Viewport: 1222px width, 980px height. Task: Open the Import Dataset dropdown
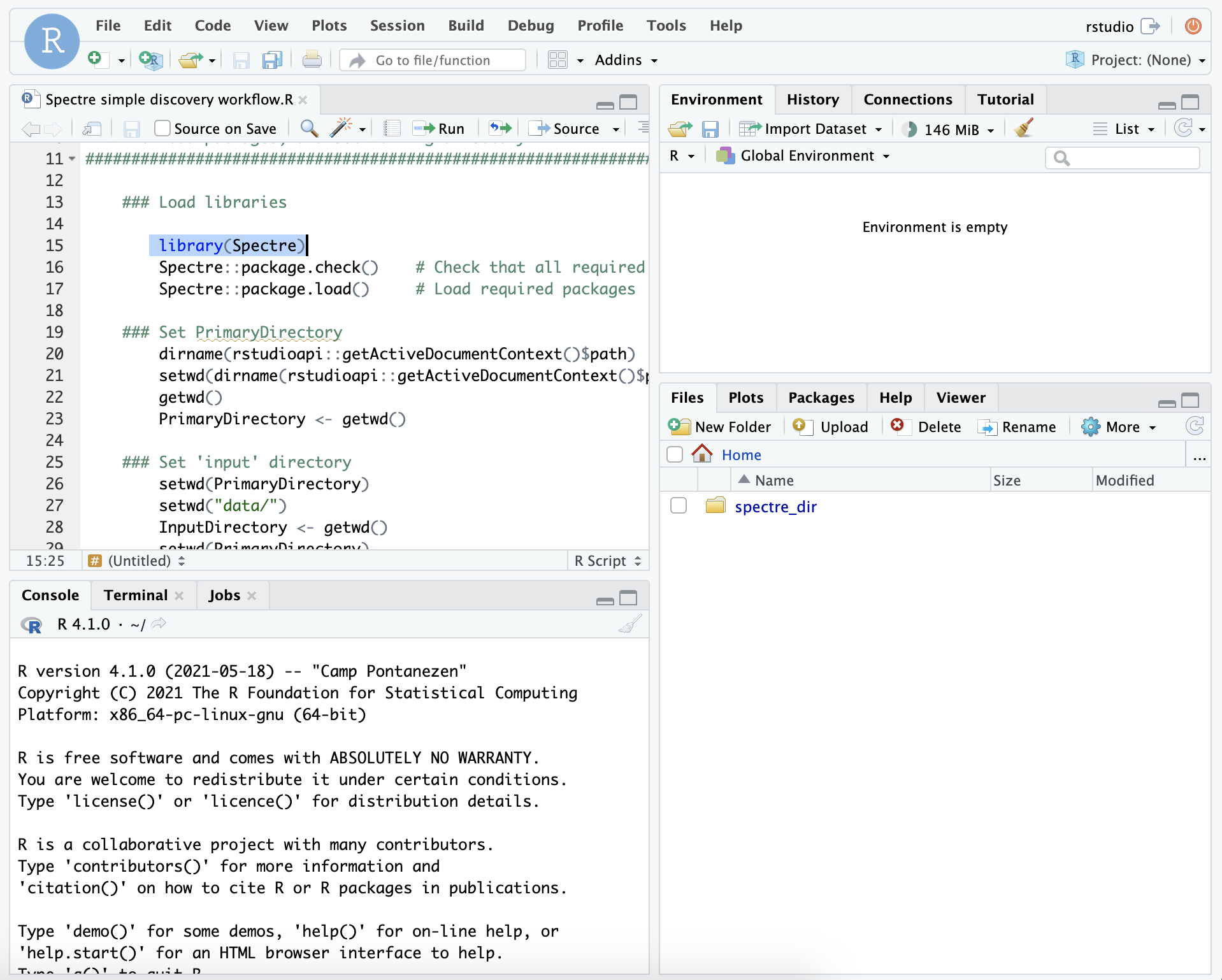[x=810, y=129]
